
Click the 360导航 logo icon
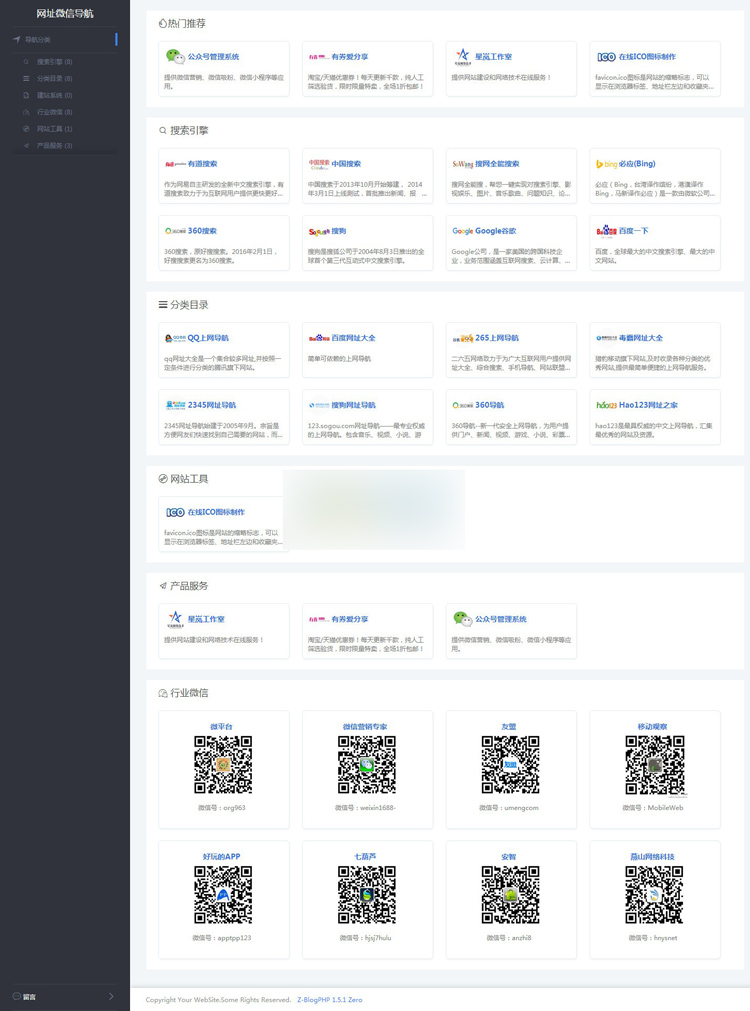coord(462,405)
